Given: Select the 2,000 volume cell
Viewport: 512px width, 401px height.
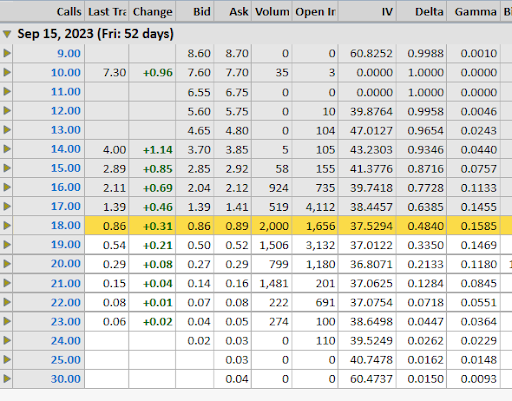Looking at the screenshot, I should coord(272,226).
